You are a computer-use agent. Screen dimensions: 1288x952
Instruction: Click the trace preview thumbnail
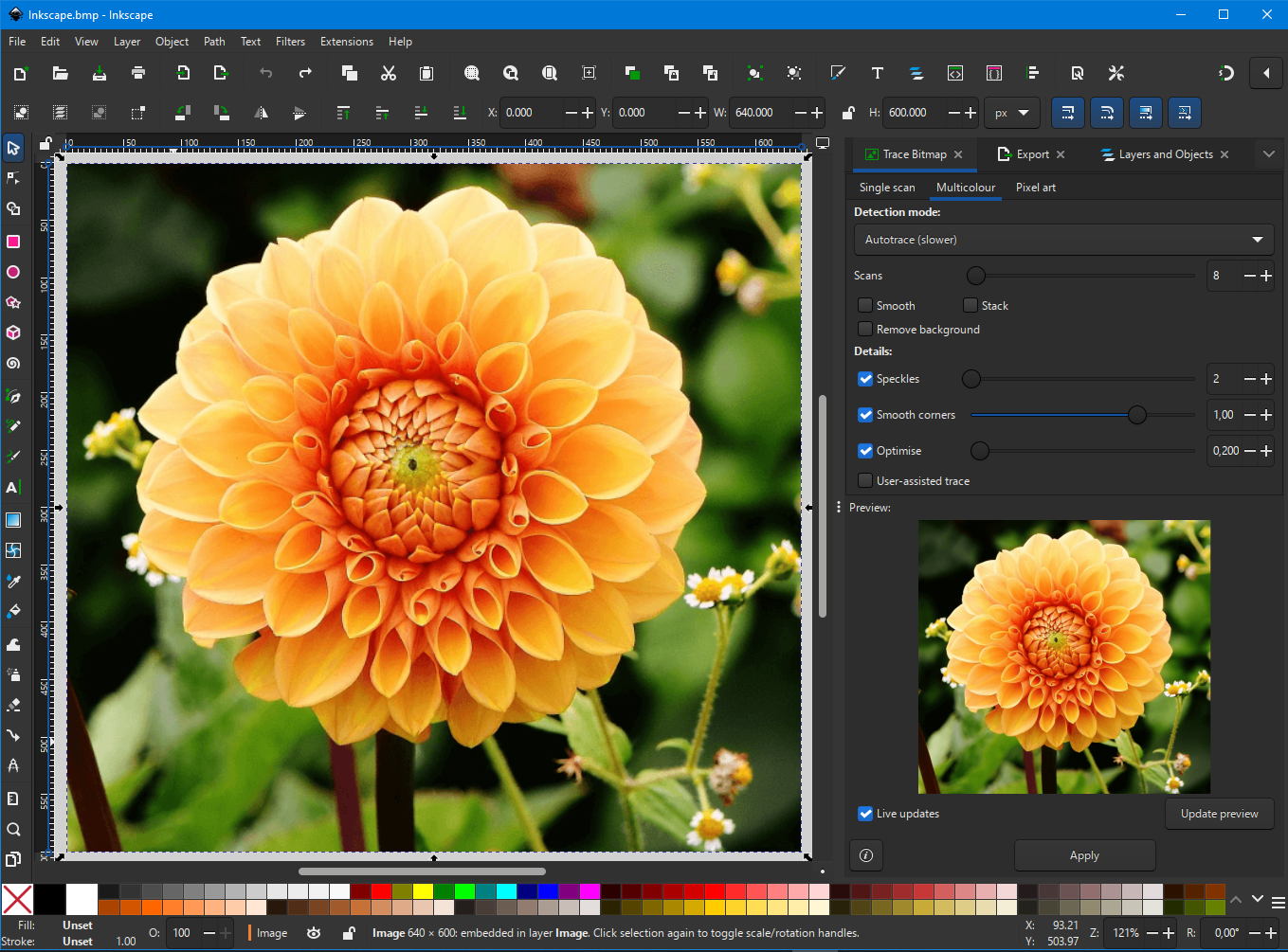coord(1063,656)
